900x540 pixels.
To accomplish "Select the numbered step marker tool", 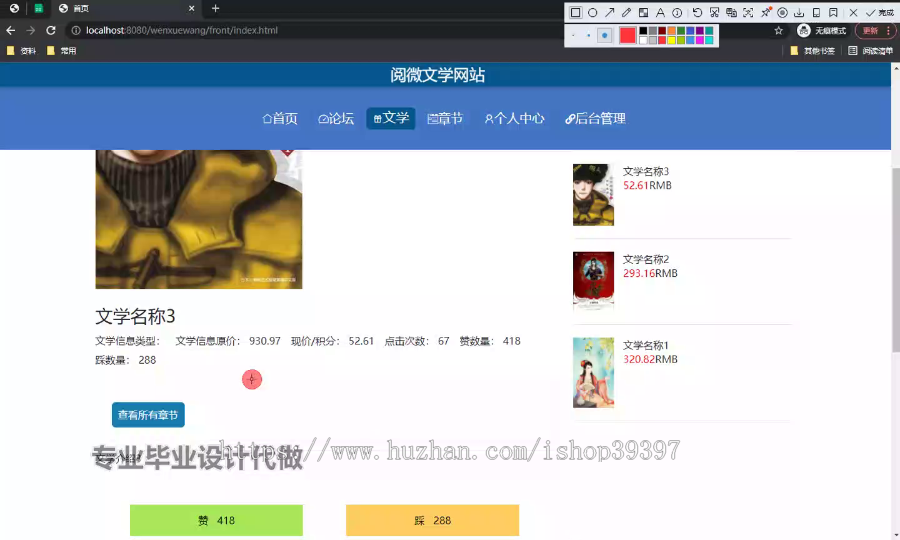I will (677, 13).
